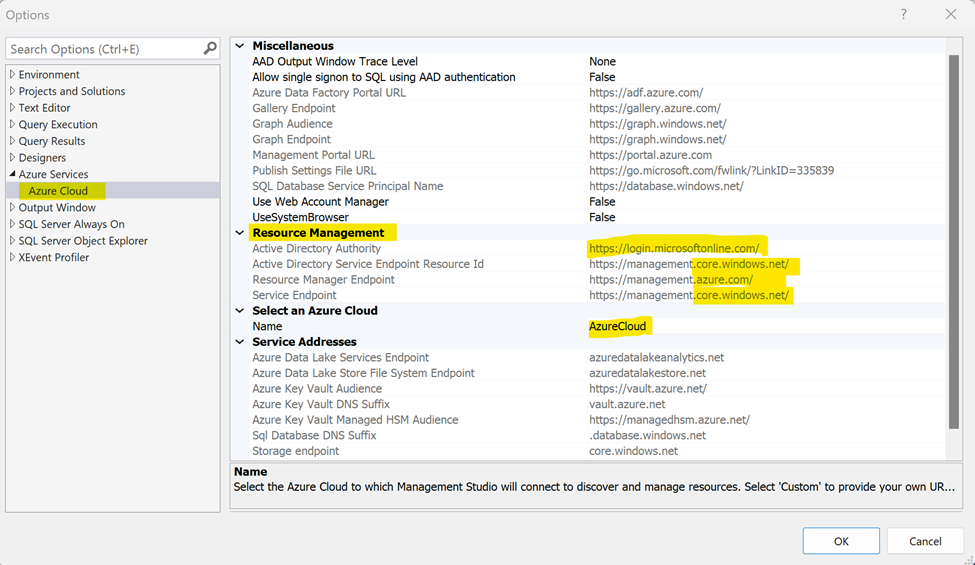Image resolution: width=975 pixels, height=565 pixels.
Task: Expand SQL Server Object Explorer arrow
Action: [x=12, y=241]
